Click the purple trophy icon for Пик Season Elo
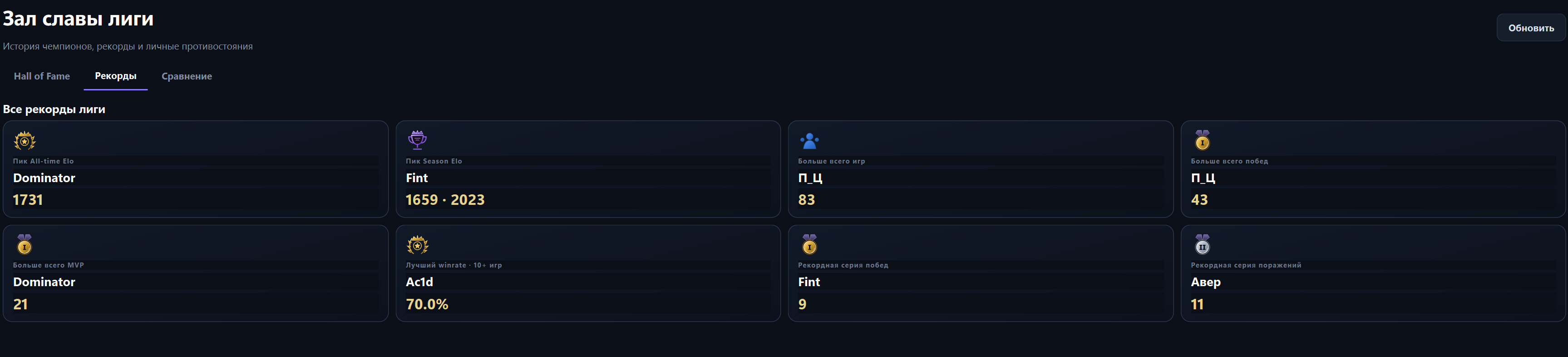 coord(417,141)
